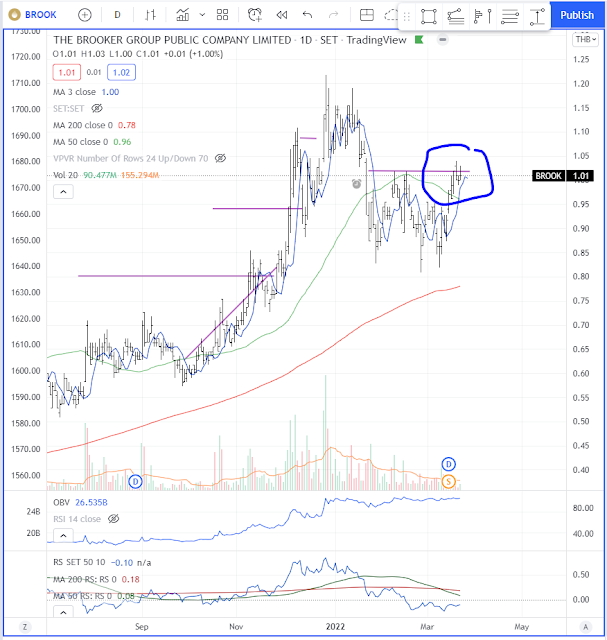Screen dimensions: 607x640
Task: Select the regression trend drawing tool
Action: click(456, 16)
